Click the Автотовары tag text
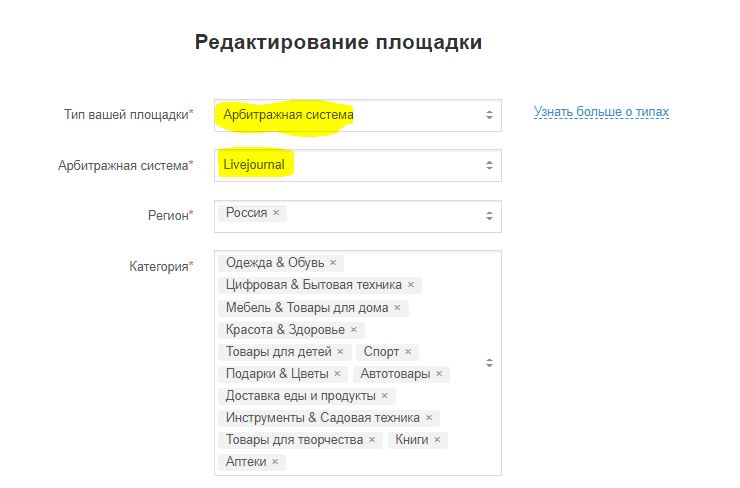 395,373
